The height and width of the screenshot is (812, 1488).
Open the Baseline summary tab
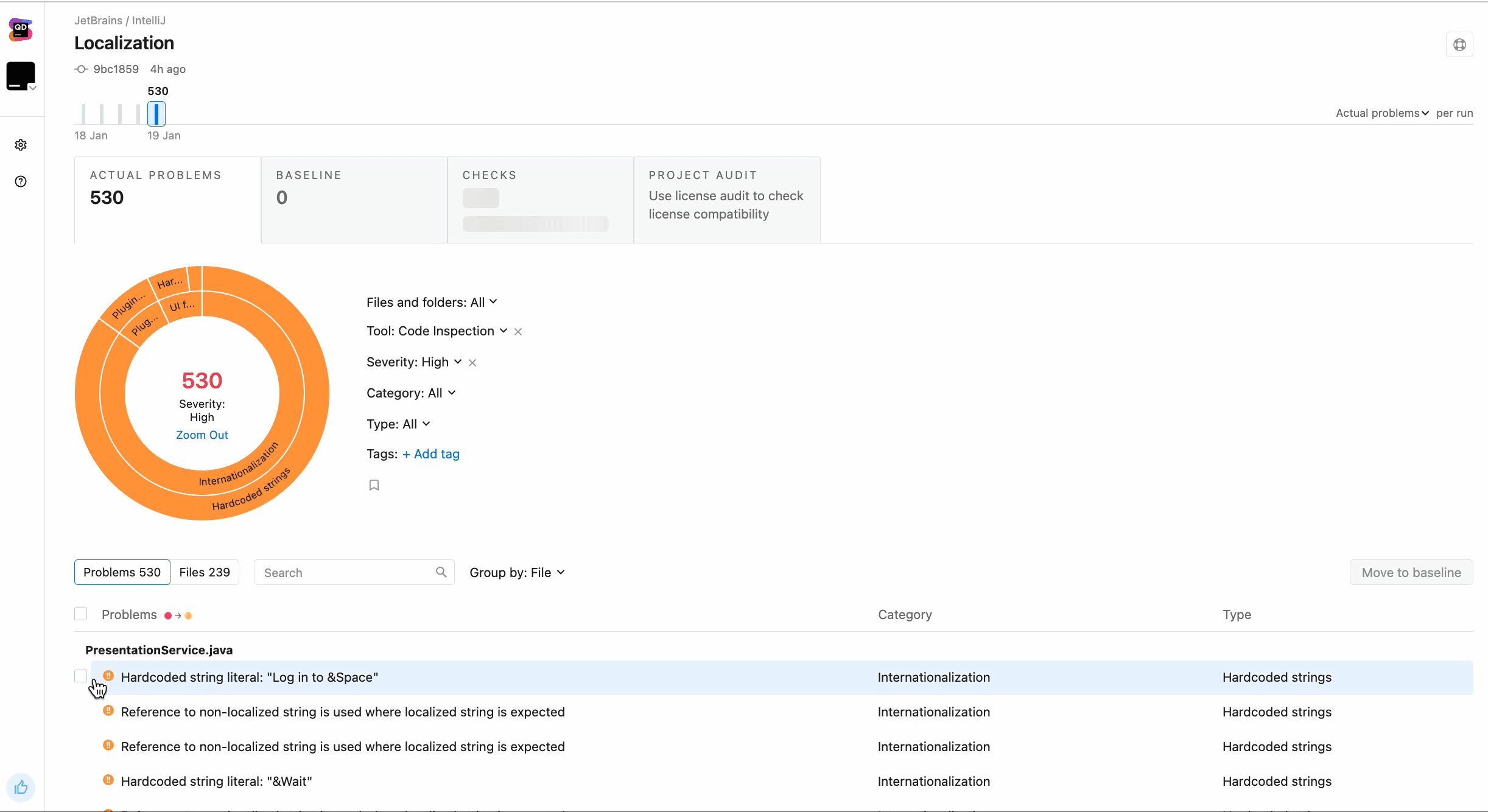click(354, 199)
